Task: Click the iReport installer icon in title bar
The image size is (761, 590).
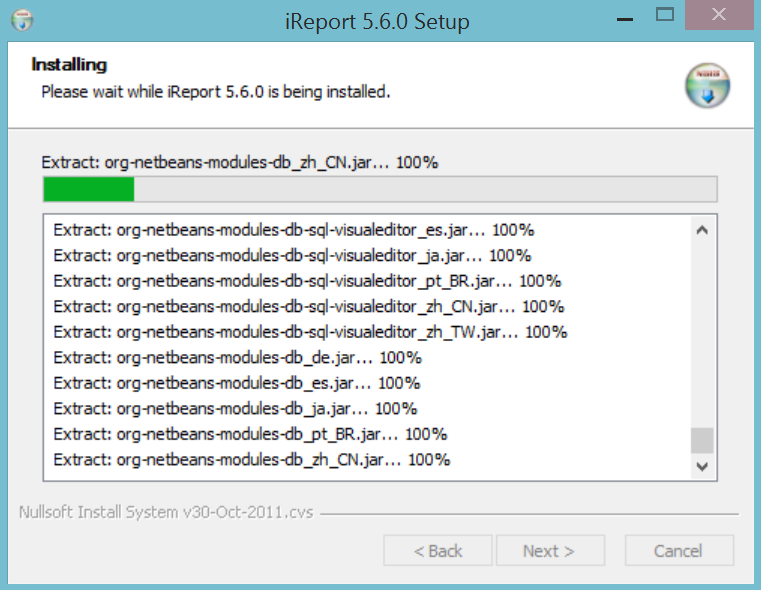Action: coord(22,21)
